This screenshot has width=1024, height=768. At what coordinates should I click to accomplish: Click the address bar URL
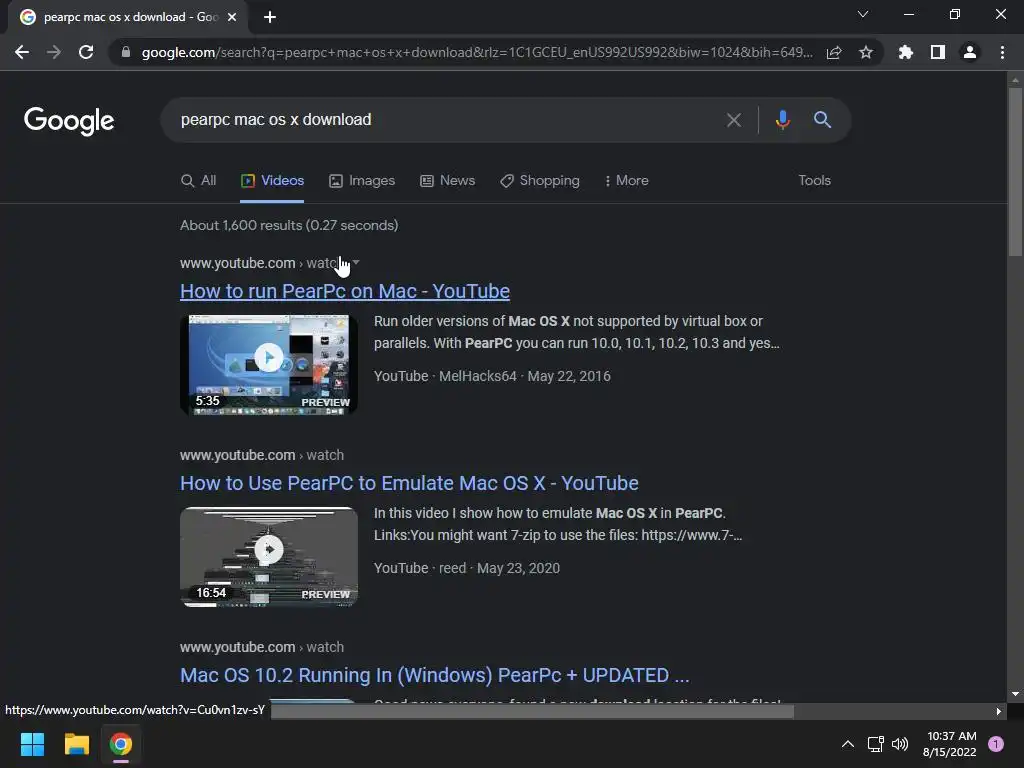[477, 52]
